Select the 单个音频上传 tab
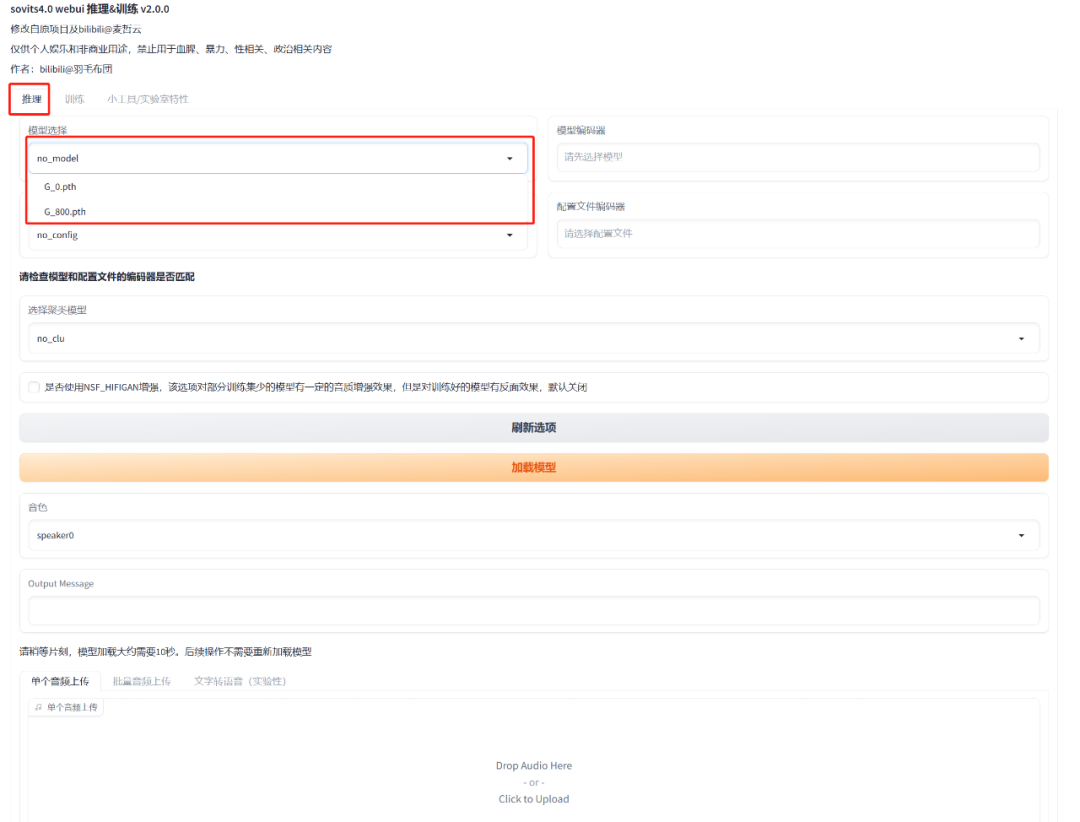 [x=60, y=681]
